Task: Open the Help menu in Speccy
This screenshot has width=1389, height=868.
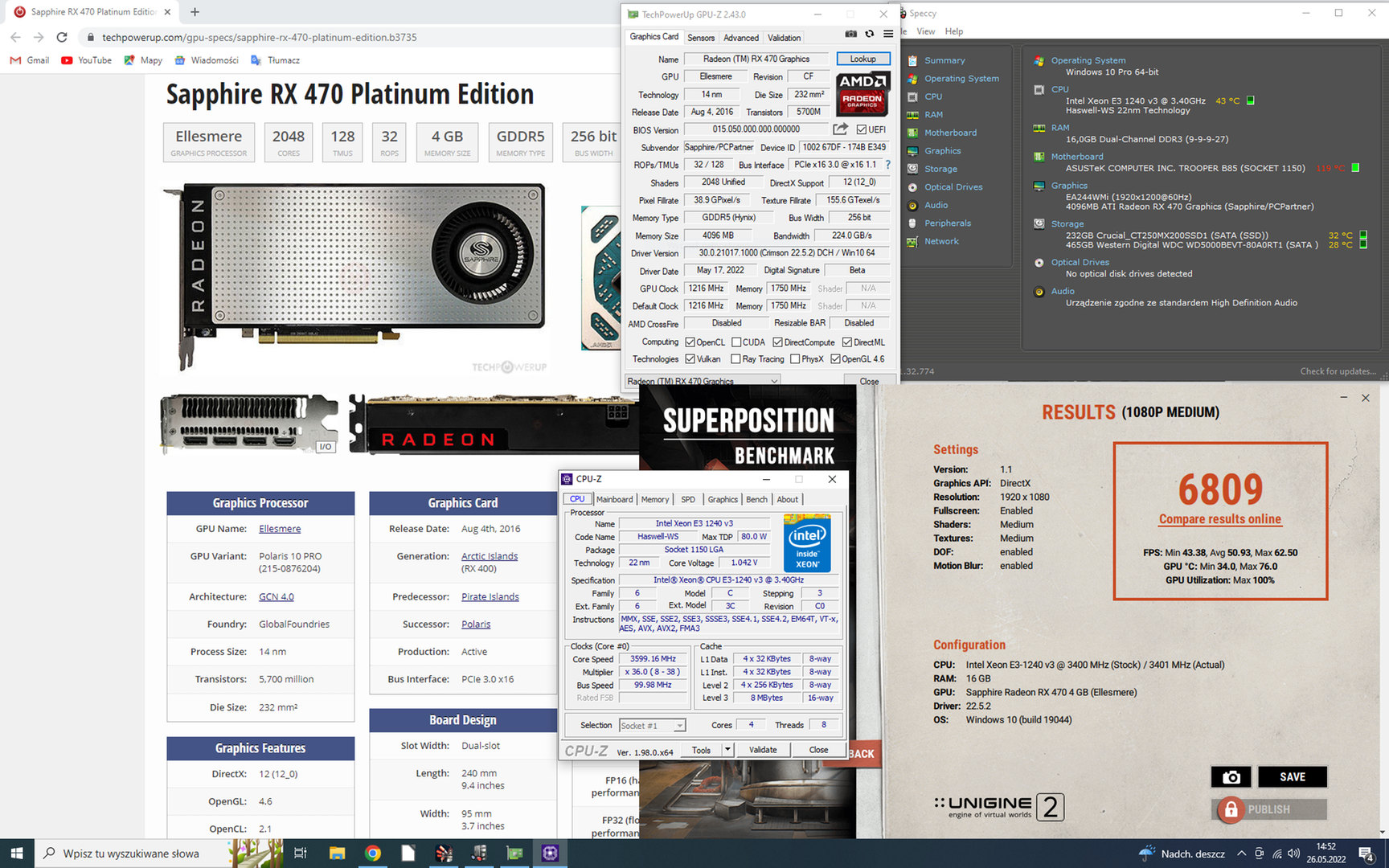Action: pyautogui.click(x=954, y=31)
